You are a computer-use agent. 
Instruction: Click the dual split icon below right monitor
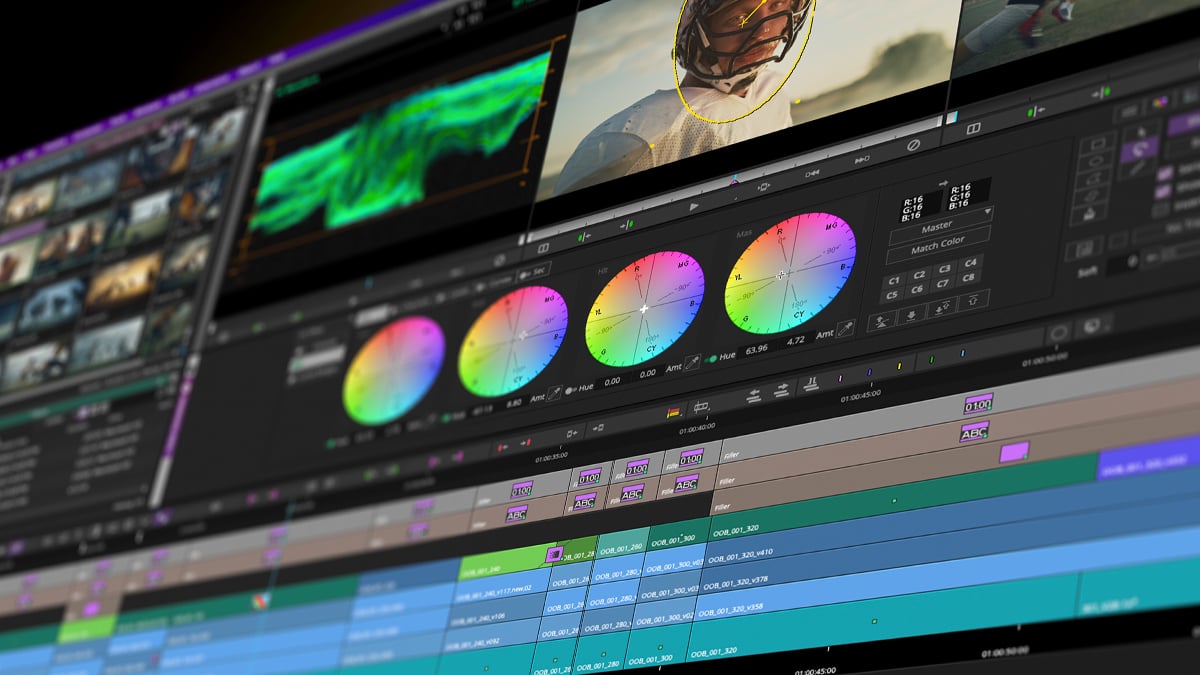pyautogui.click(x=972, y=128)
